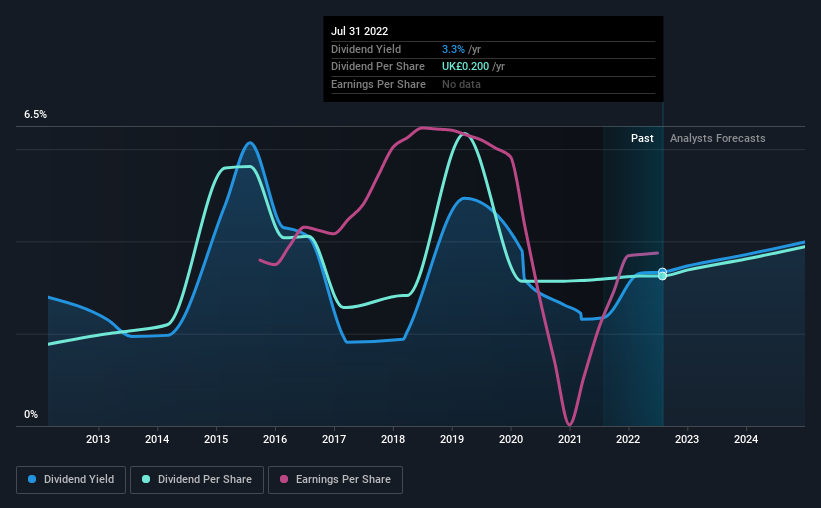This screenshot has height=508, width=821.
Task: Click the blue Dividend Yield data point marker
Action: (x=662, y=271)
